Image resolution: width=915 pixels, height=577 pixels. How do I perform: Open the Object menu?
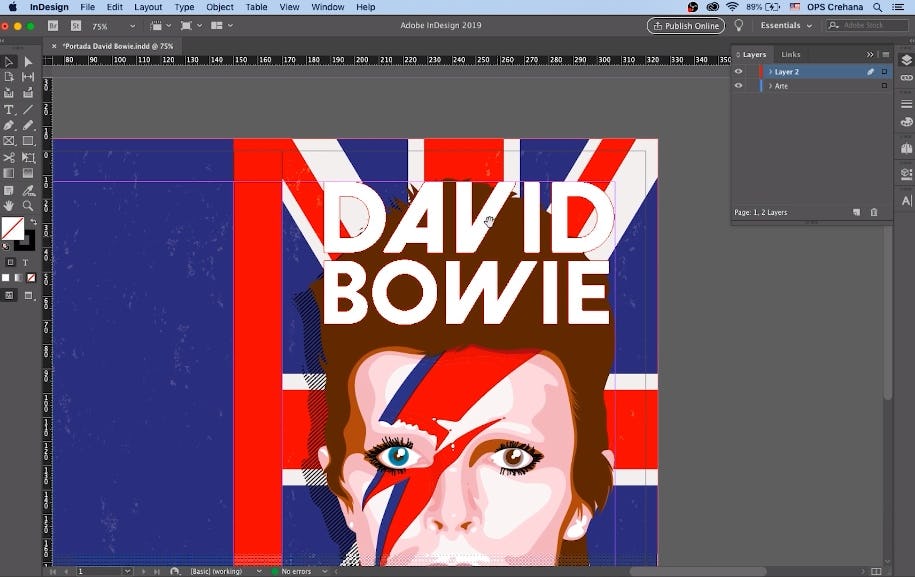(220, 7)
